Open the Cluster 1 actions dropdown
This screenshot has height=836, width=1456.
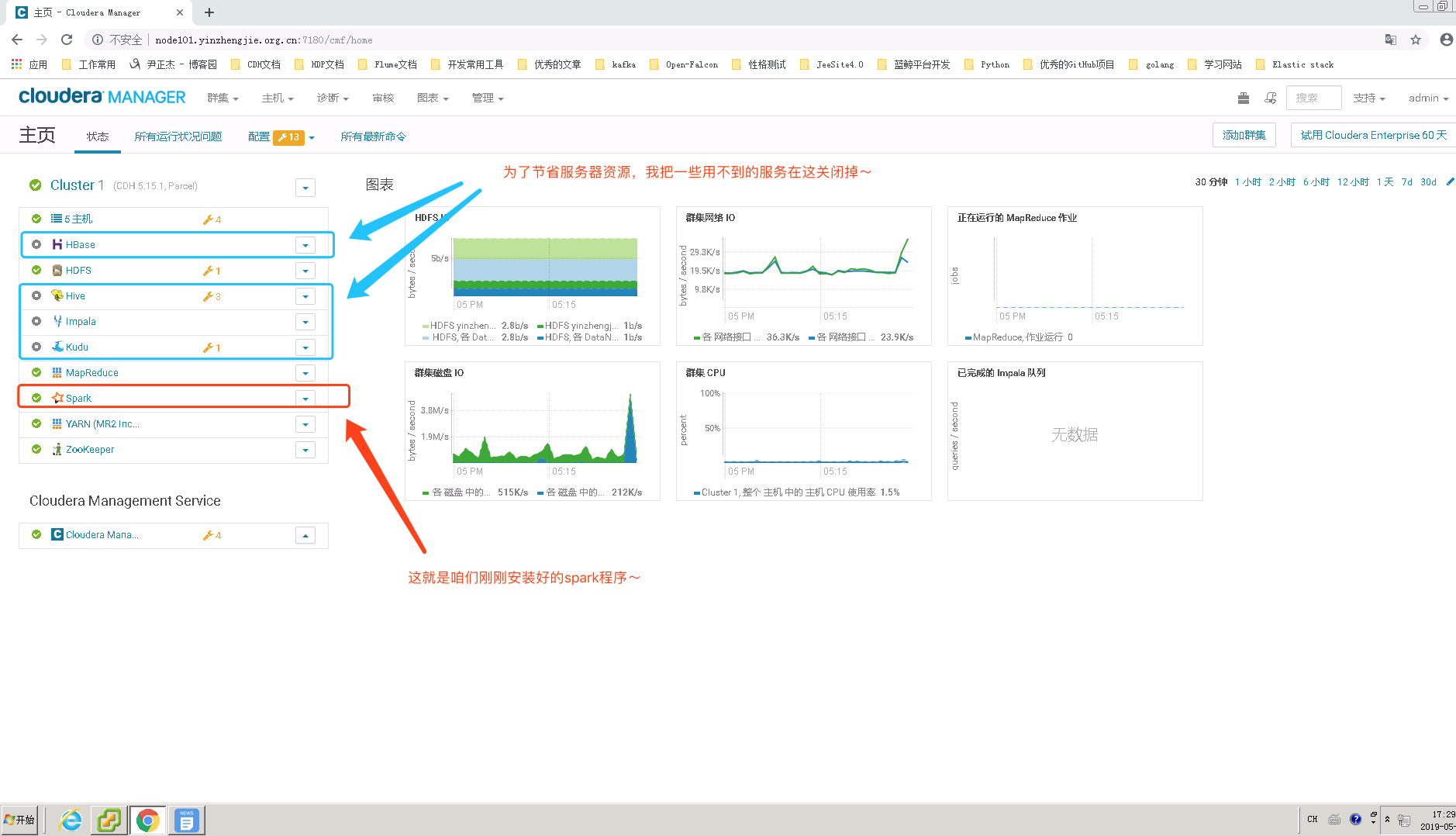click(305, 187)
